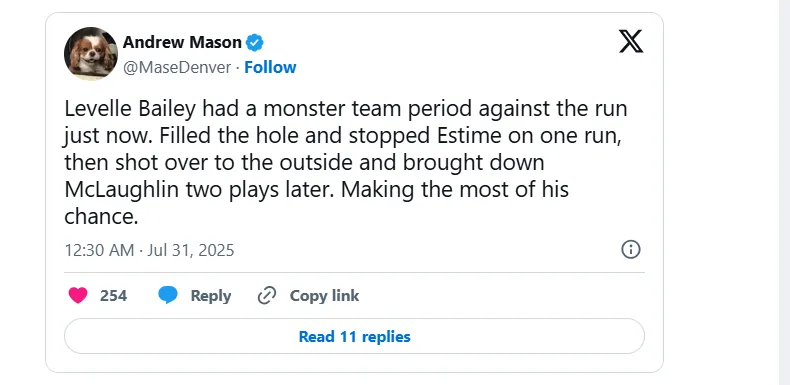
Task: Click the 254 likes count
Action: (113, 296)
